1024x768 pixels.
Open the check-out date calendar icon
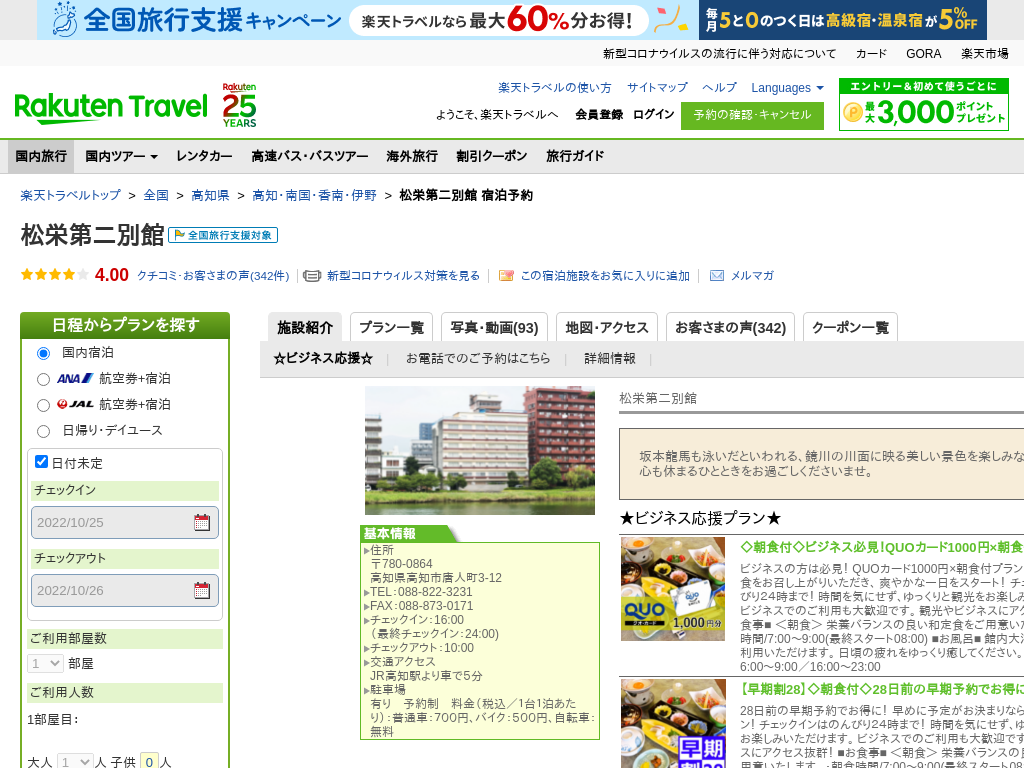click(202, 590)
